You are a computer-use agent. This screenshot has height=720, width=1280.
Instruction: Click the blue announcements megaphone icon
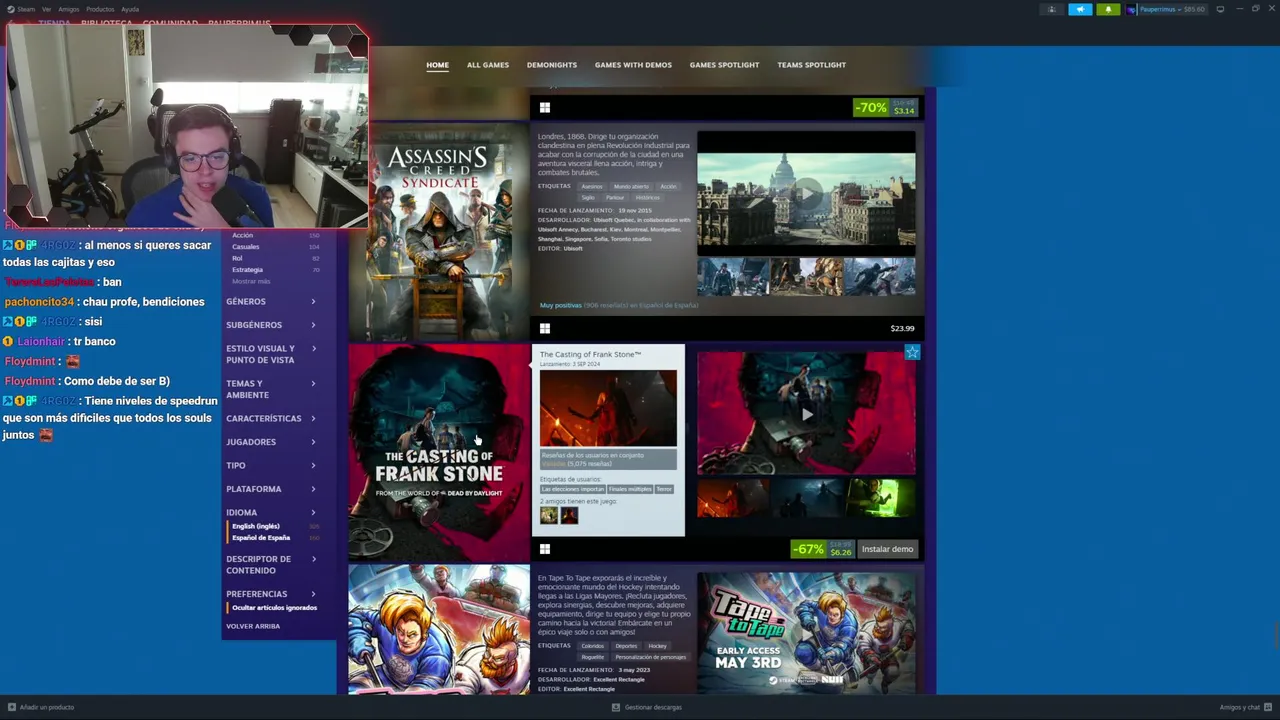click(x=1080, y=9)
